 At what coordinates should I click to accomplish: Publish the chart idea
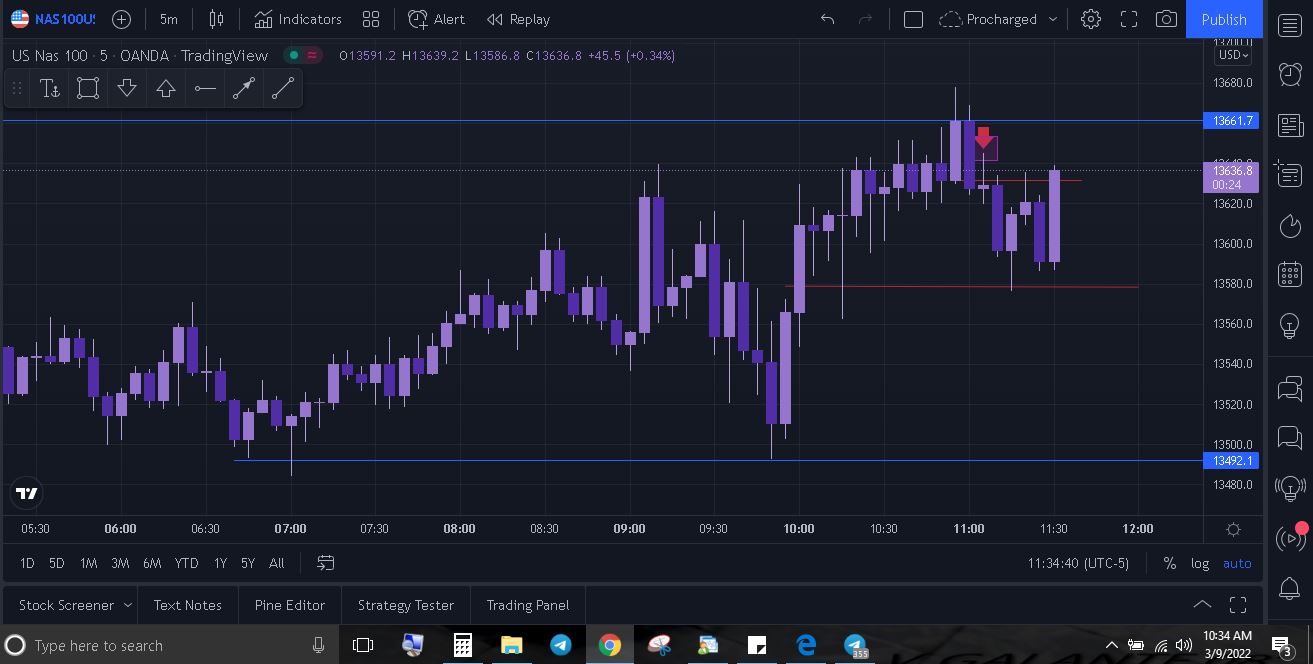coord(1224,19)
